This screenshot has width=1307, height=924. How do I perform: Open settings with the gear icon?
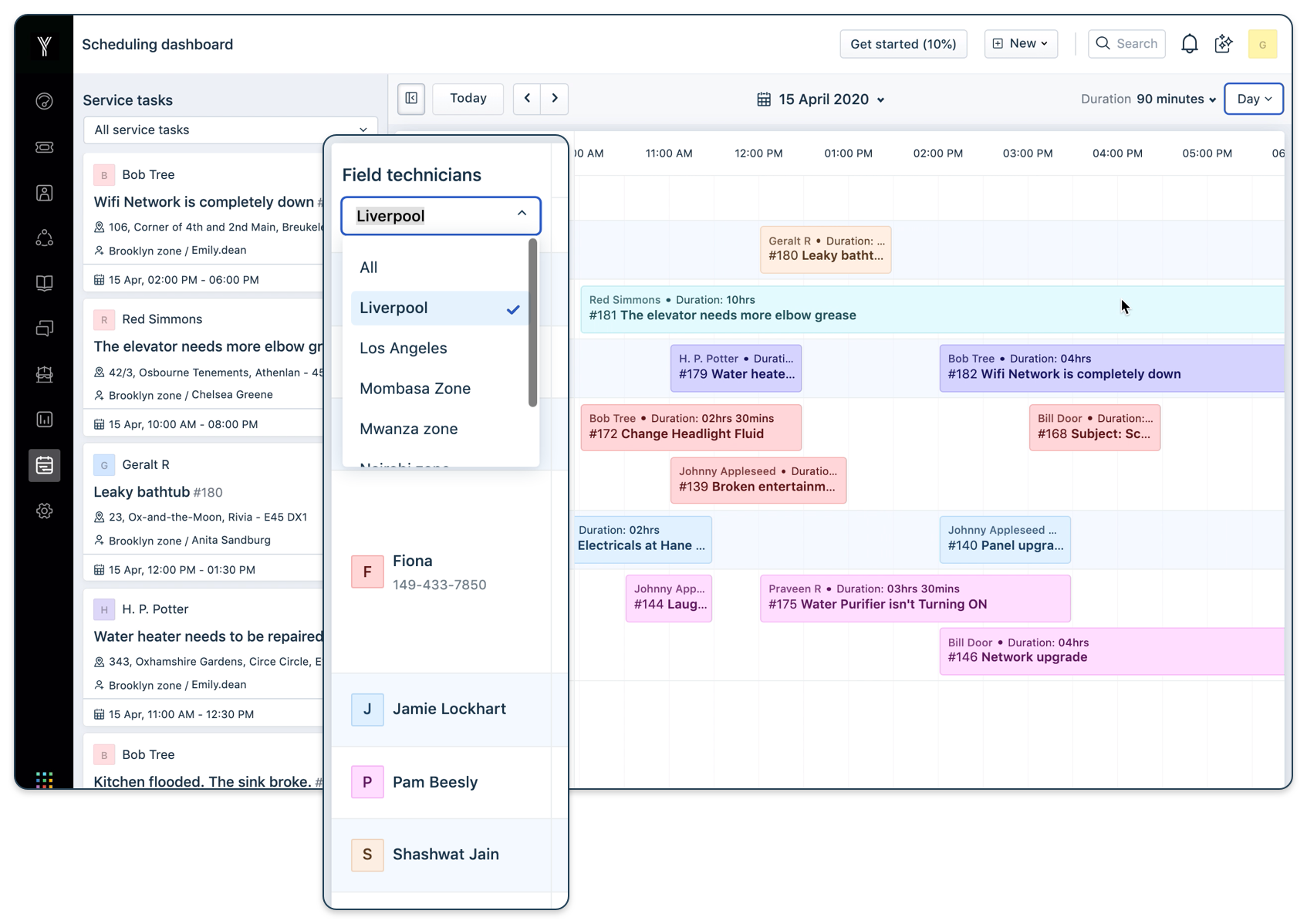[44, 511]
